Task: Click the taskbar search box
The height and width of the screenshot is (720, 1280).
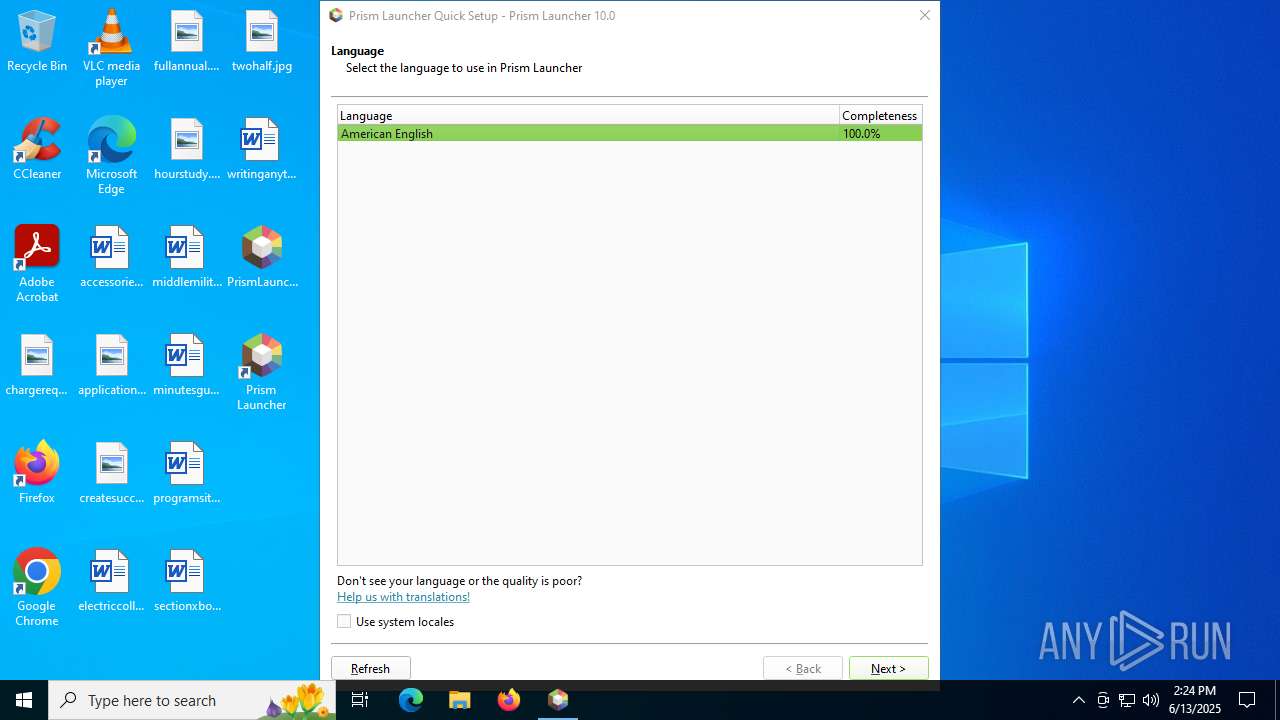Action: 192,700
